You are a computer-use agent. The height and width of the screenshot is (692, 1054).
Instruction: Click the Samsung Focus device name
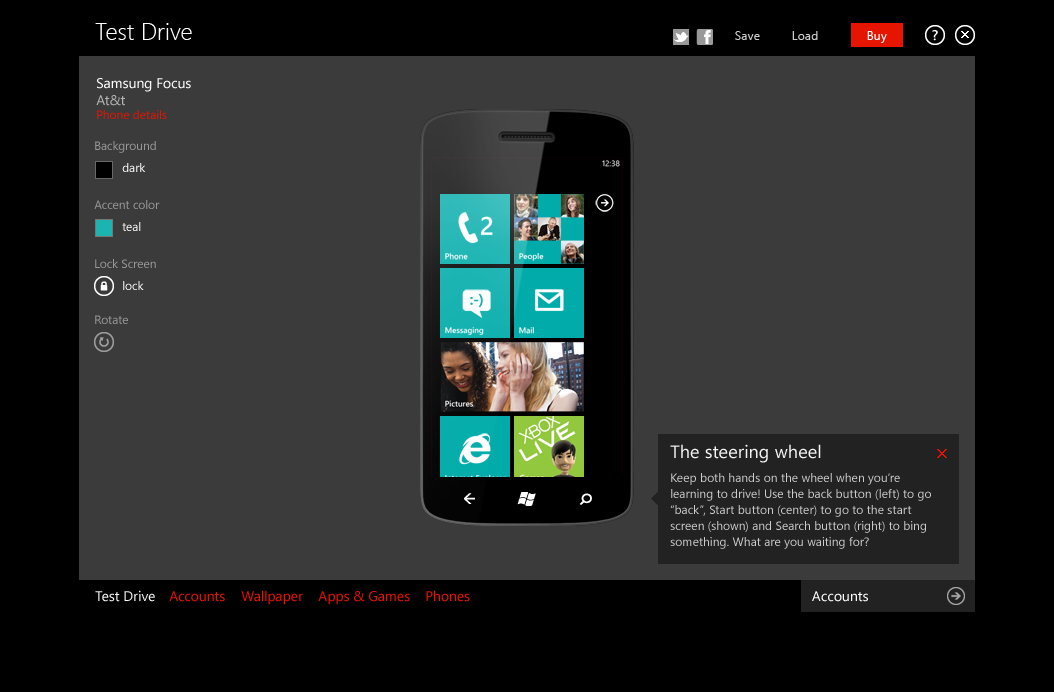click(143, 83)
